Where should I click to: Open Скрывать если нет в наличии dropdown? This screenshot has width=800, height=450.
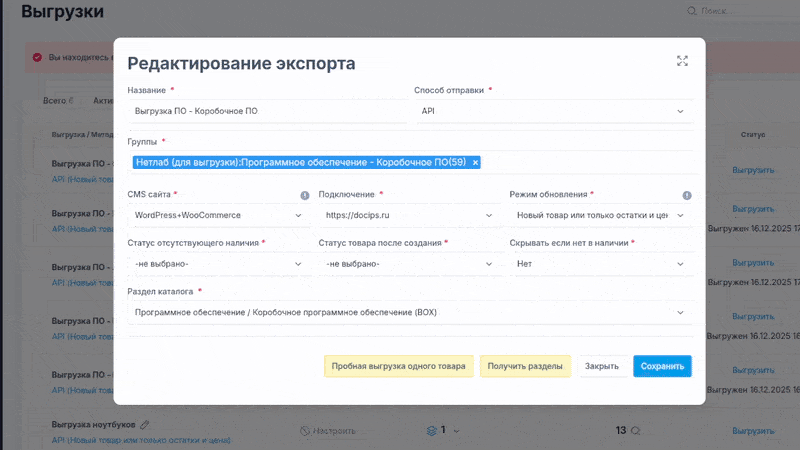599,263
